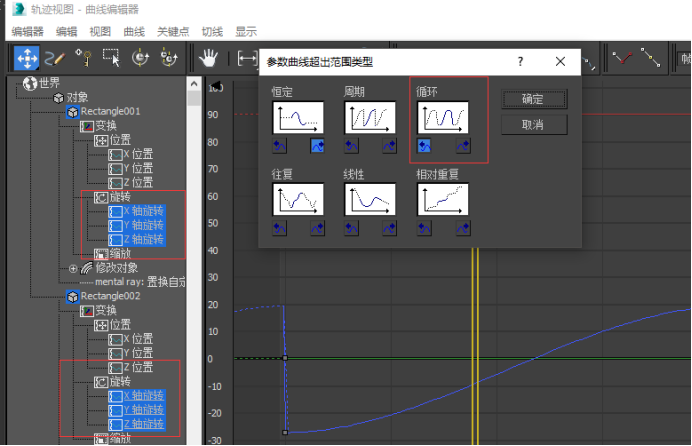Toggle 循环 incoming range button
The image size is (692, 446).
424,146
